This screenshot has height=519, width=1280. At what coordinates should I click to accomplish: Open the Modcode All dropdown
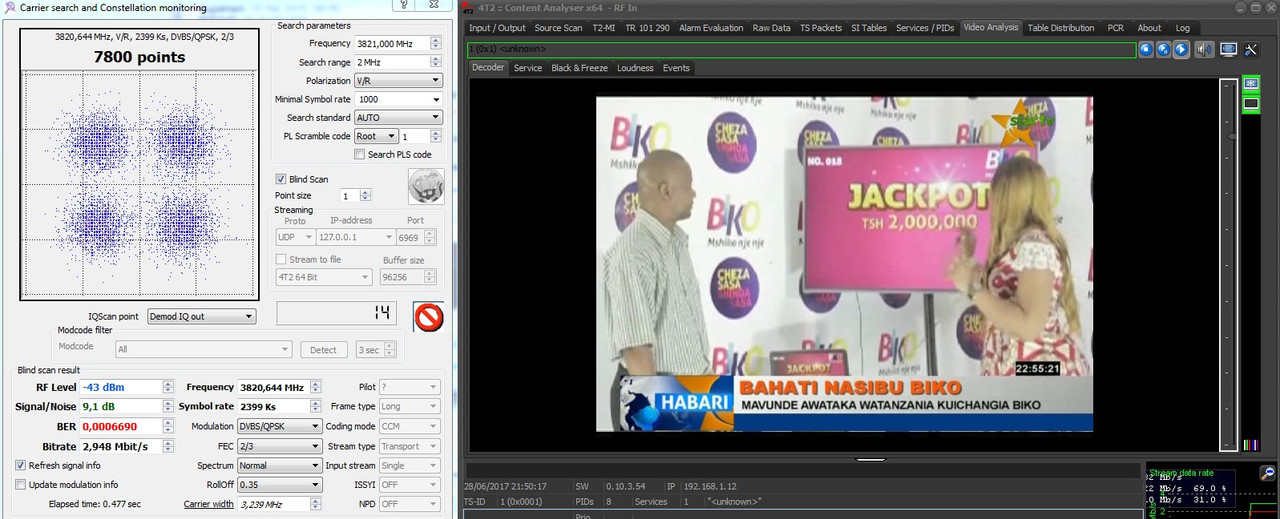click(203, 349)
